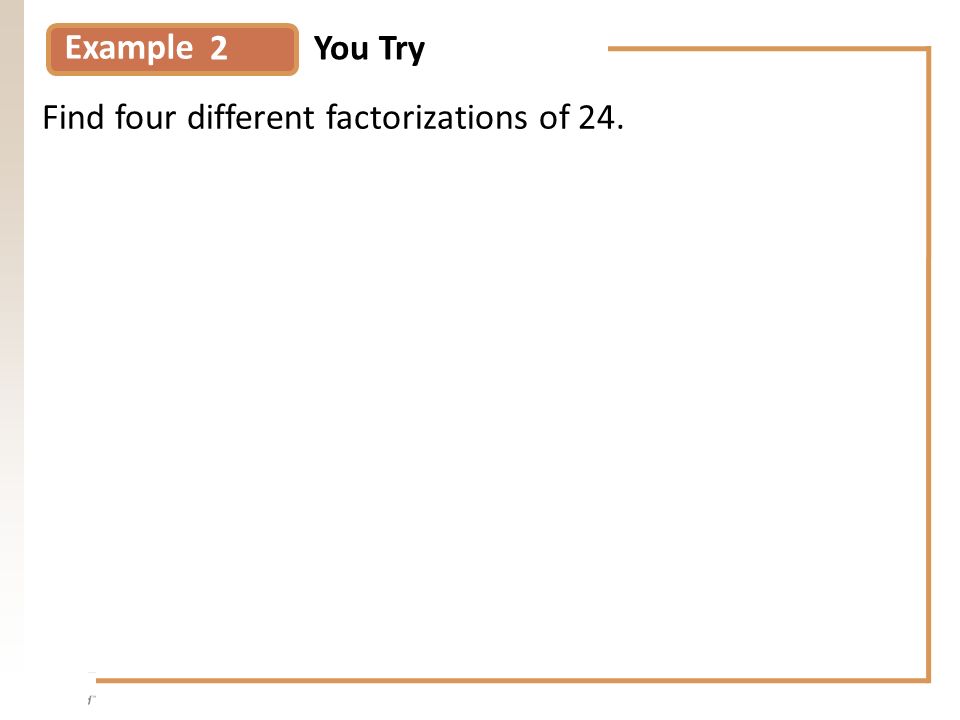Click the orange bottom border line
Image resolution: width=960 pixels, height=720 pixels.
pos(513,680)
